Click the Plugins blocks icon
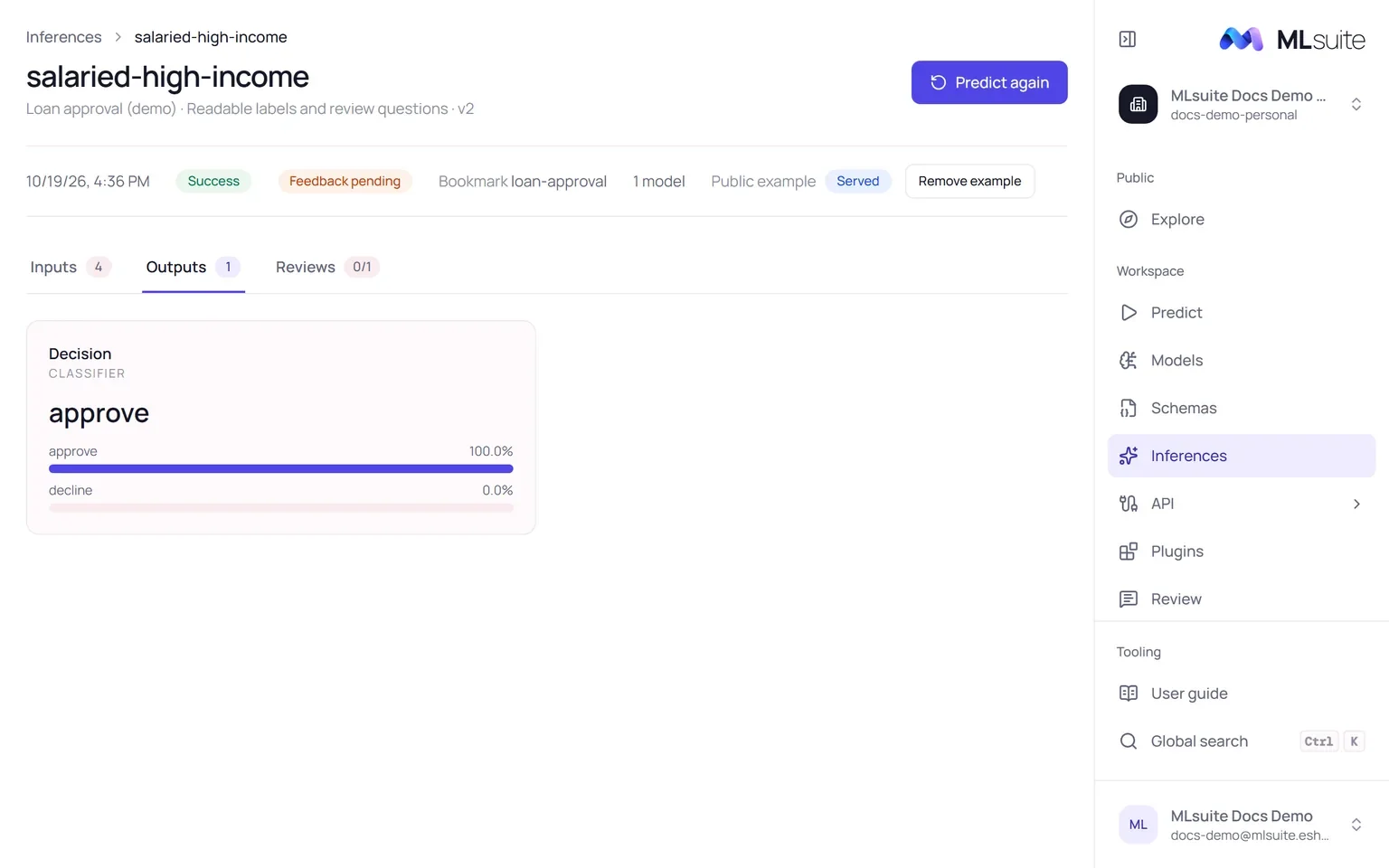 click(1129, 552)
